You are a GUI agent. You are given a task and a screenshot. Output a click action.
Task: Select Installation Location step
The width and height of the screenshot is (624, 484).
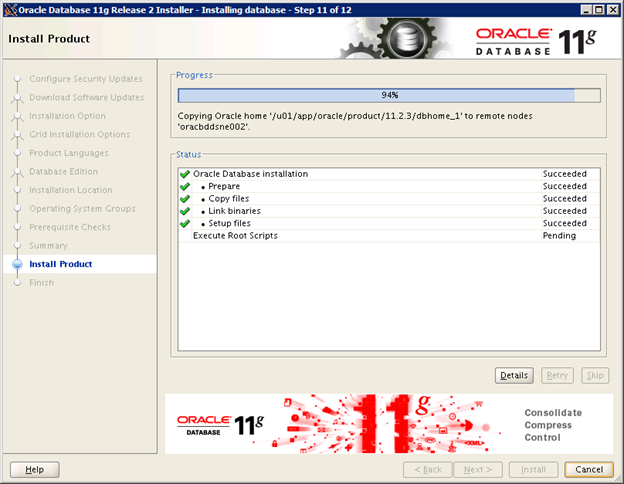click(71, 190)
